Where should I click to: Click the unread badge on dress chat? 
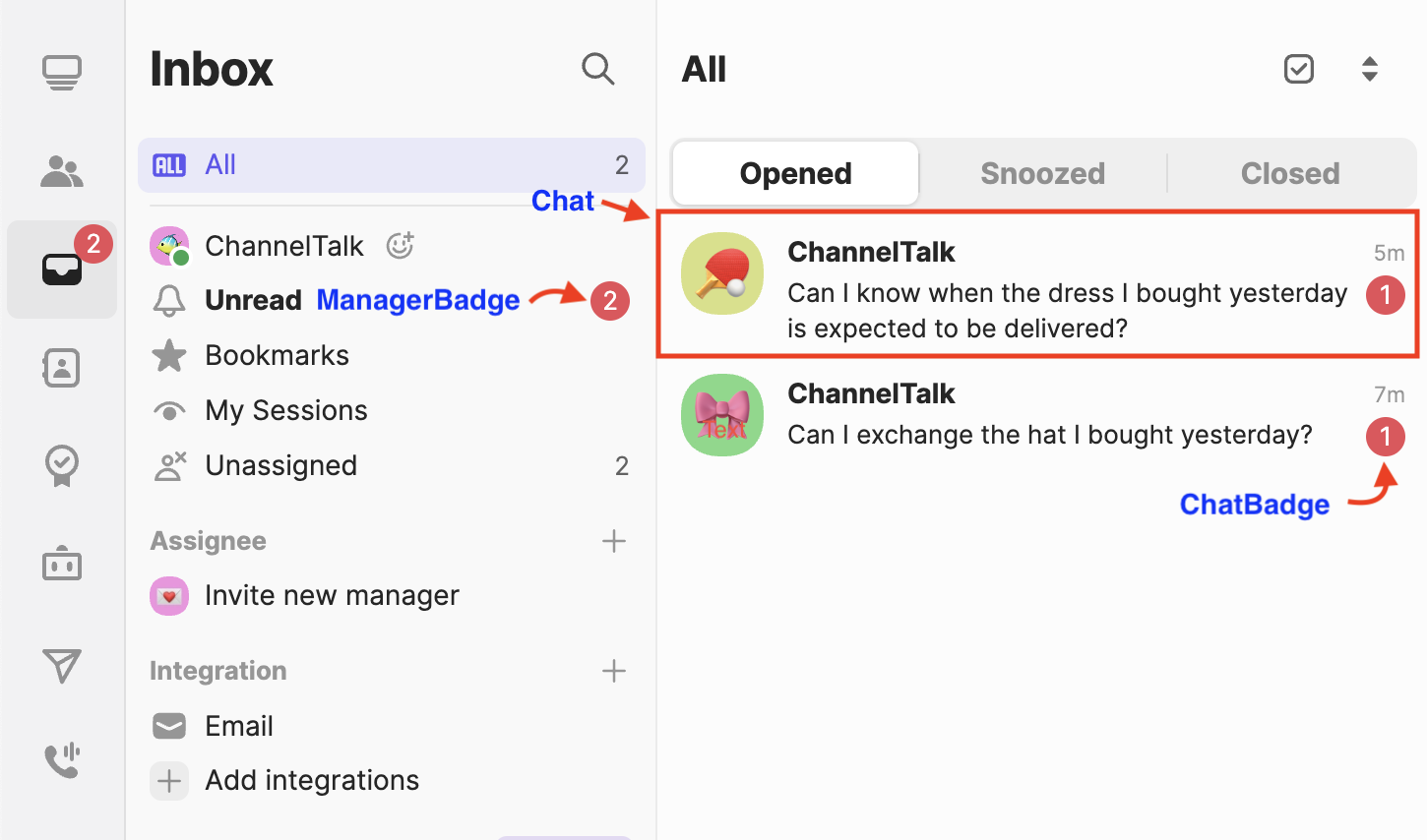point(1386,295)
